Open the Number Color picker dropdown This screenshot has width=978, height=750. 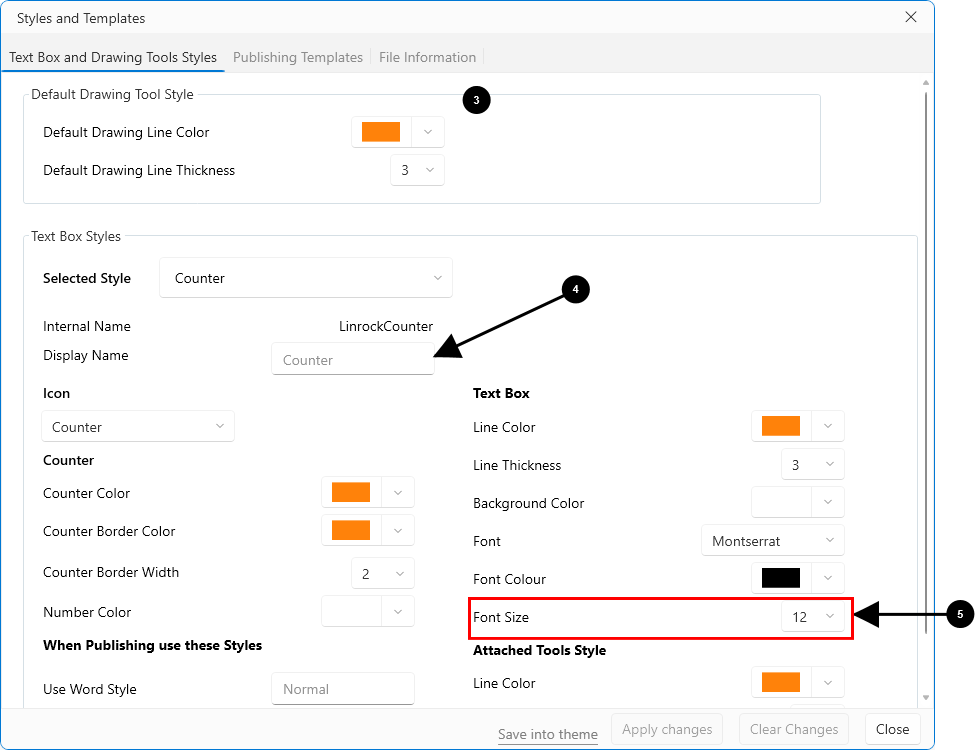[x=398, y=612]
